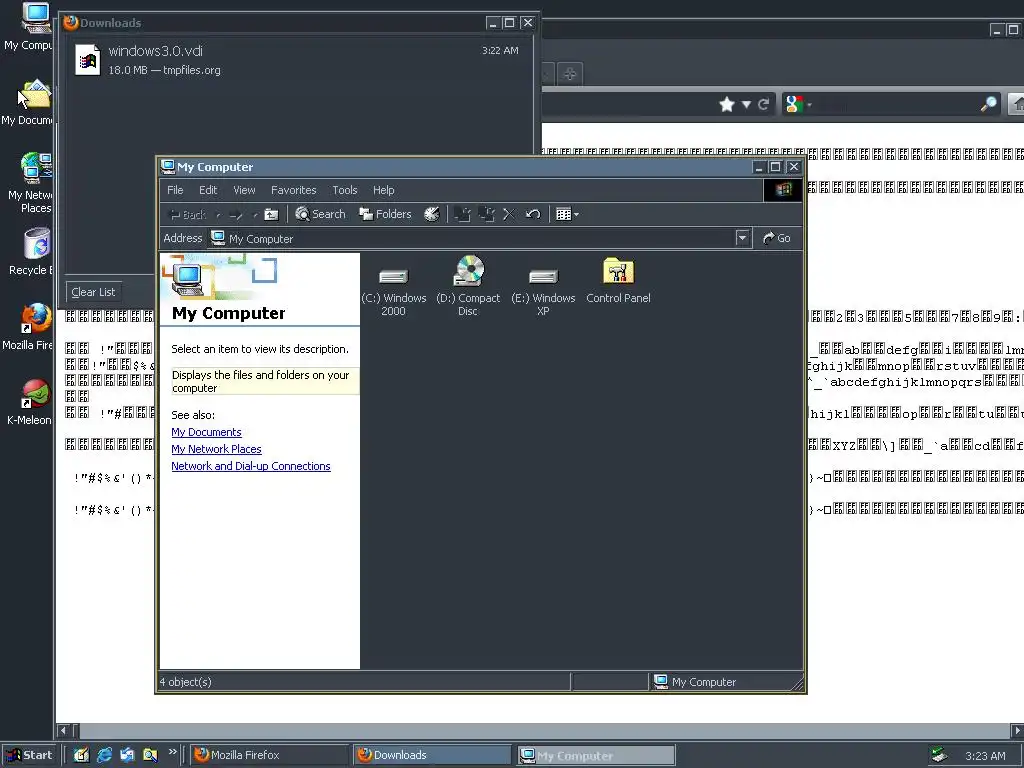Open the Back history dropdown arrow

pyautogui.click(x=217, y=214)
